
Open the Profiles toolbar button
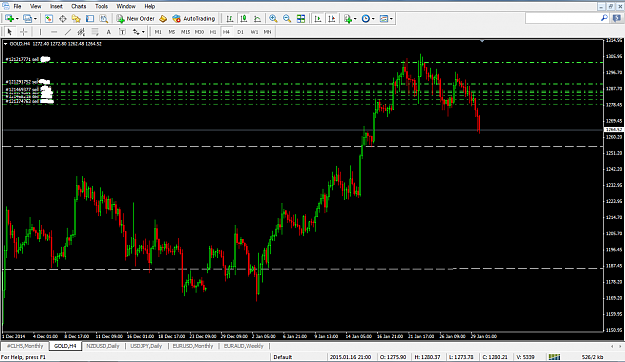click(x=27, y=19)
